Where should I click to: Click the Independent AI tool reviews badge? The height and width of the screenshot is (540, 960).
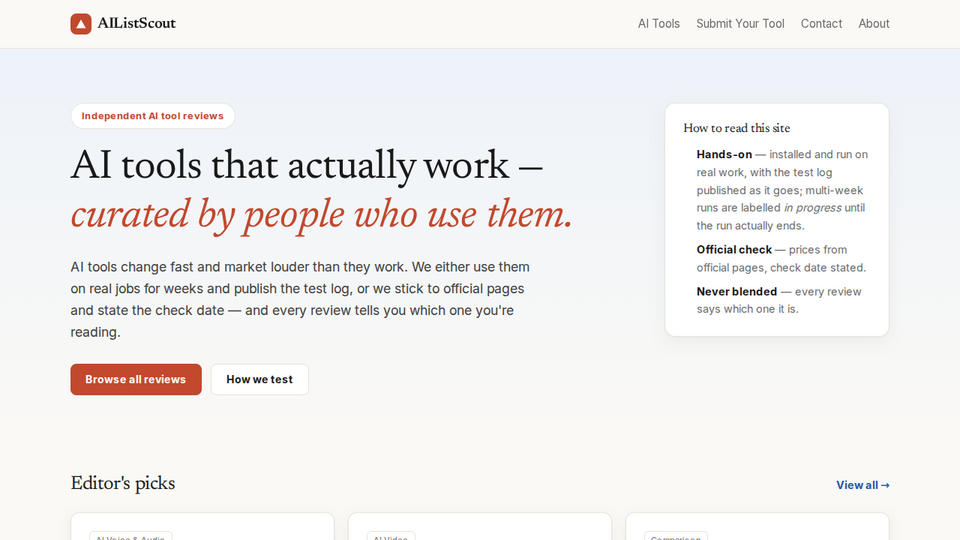[x=152, y=116]
